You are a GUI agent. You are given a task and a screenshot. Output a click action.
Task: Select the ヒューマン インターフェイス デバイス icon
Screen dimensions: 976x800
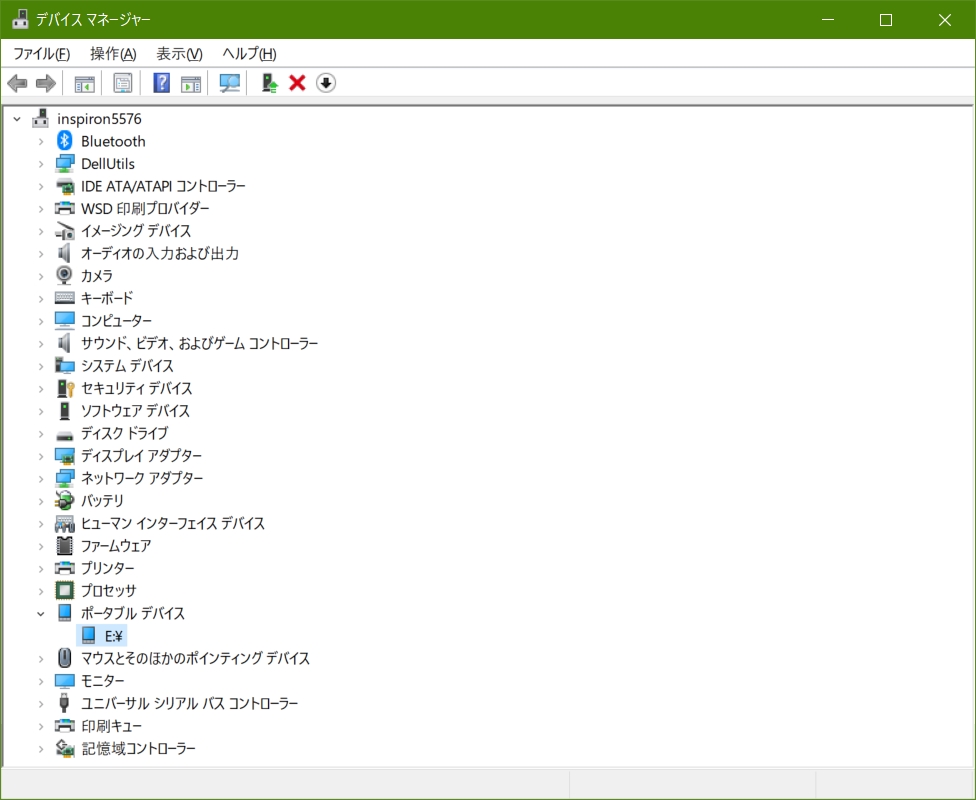click(65, 523)
